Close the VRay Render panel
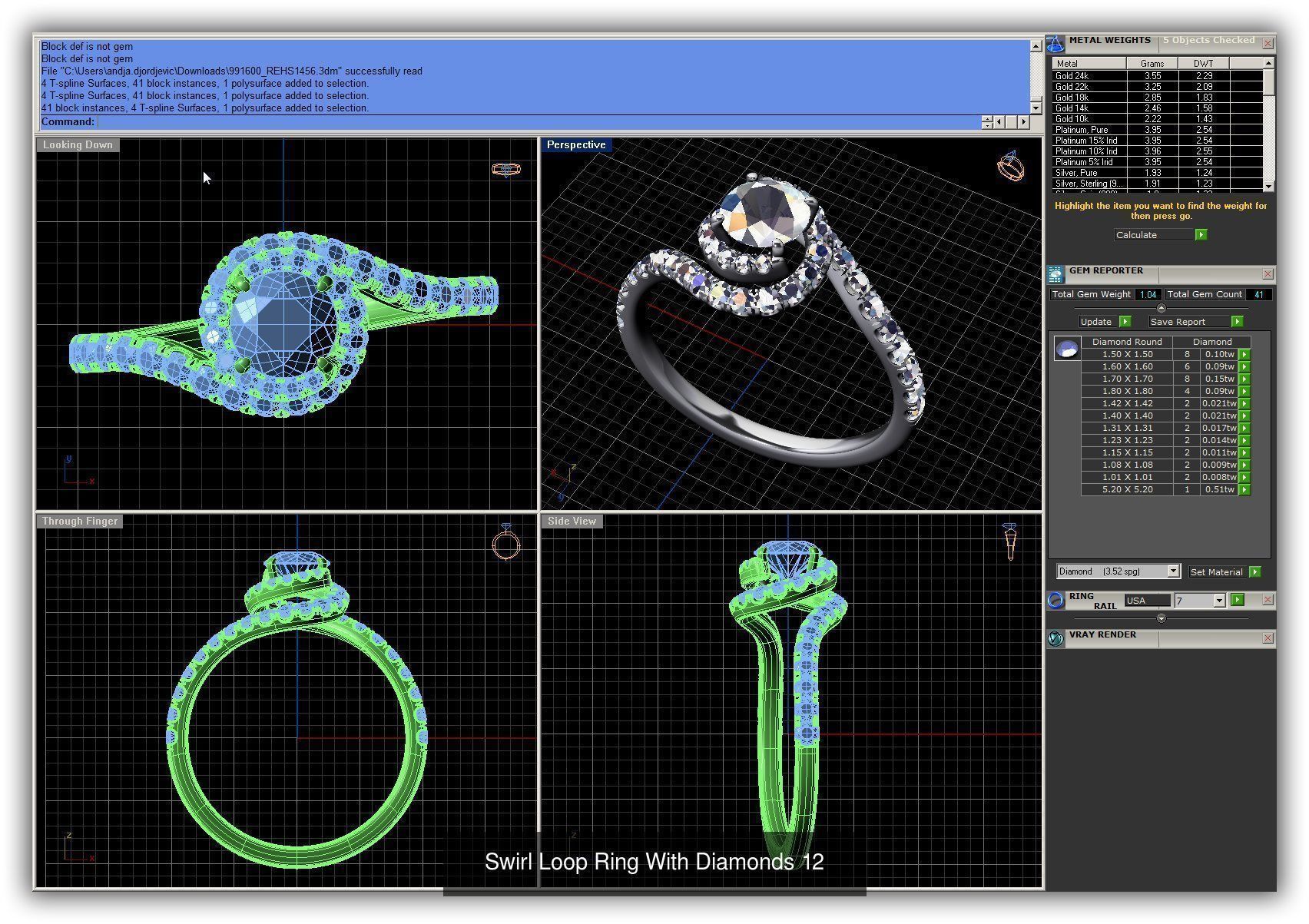Image resolution: width=1309 pixels, height=924 pixels. coord(1268,638)
